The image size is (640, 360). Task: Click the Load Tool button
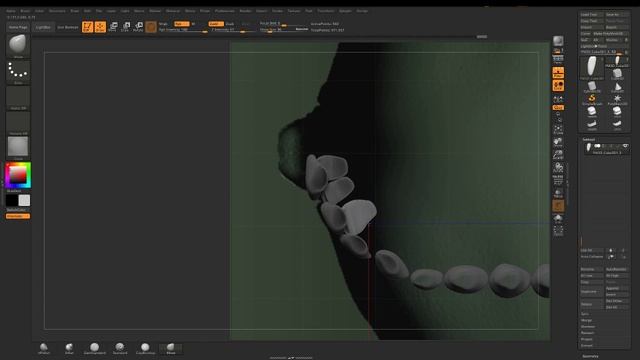pyautogui.click(x=592, y=15)
